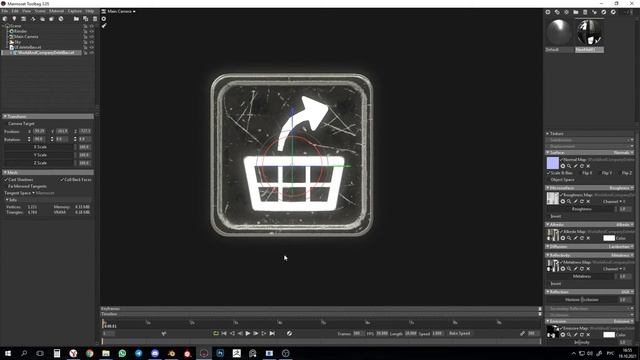Open material folder icon in material toolbar
Screen dimensions: 640x360
[x=576, y=12]
